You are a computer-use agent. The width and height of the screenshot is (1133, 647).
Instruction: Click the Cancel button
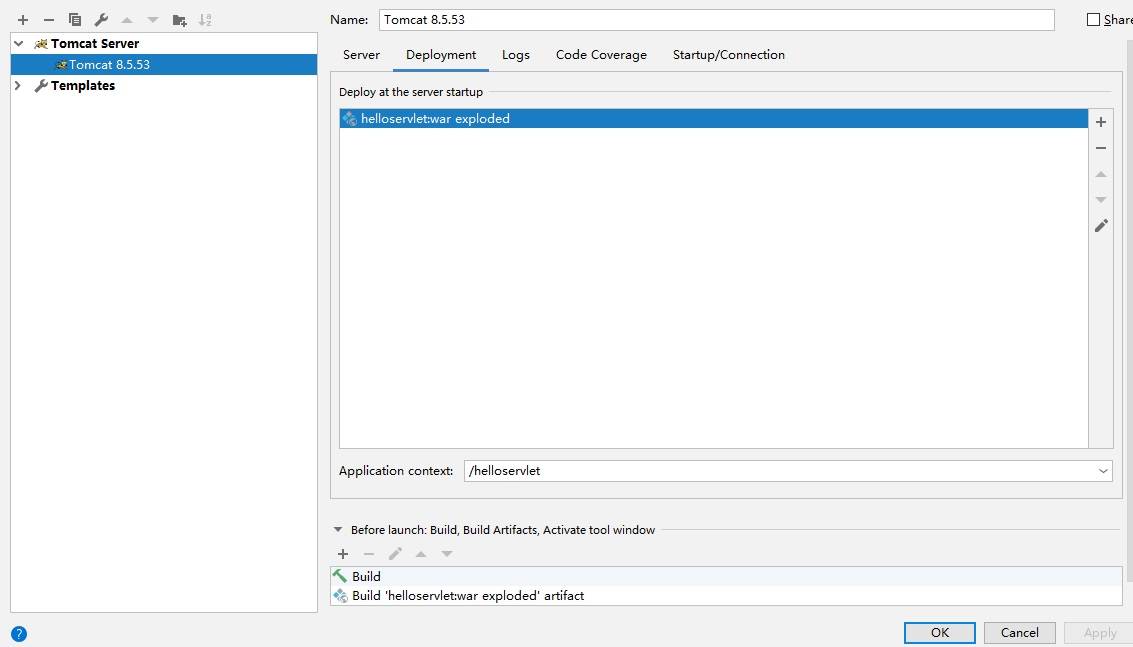pos(1019,633)
